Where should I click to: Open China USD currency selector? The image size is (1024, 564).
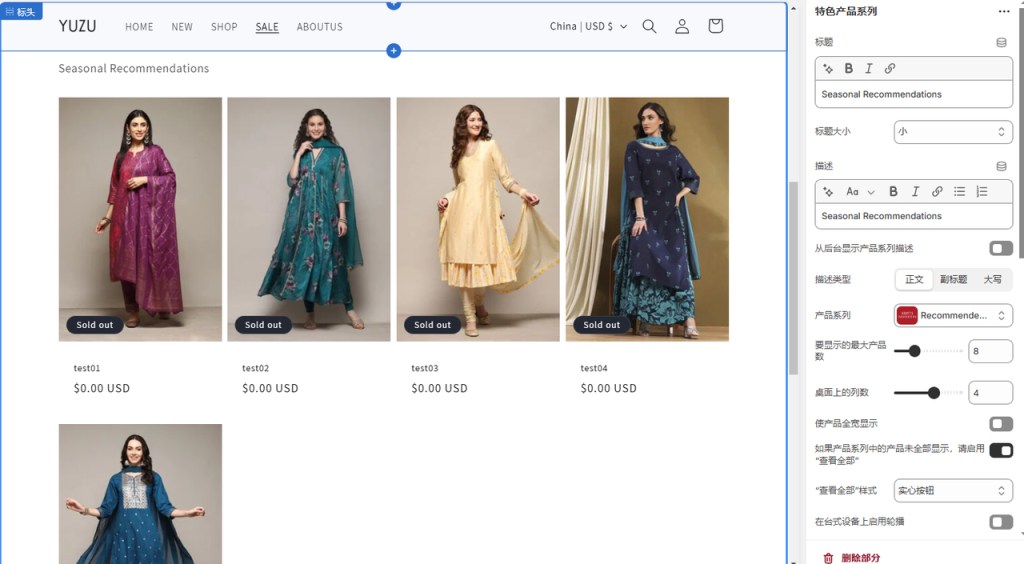[588, 26]
